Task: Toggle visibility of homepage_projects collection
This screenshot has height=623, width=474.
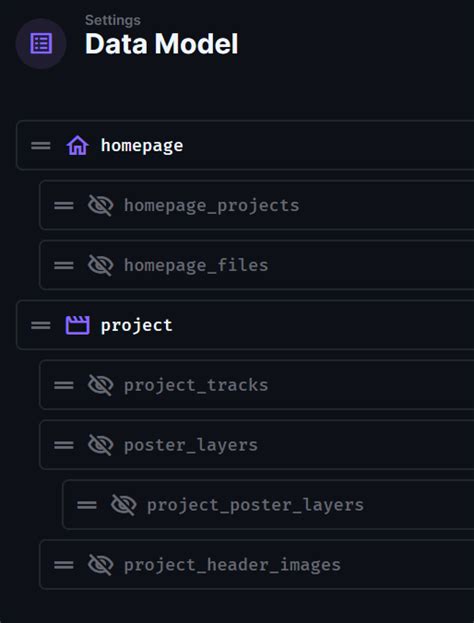Action: point(101,205)
